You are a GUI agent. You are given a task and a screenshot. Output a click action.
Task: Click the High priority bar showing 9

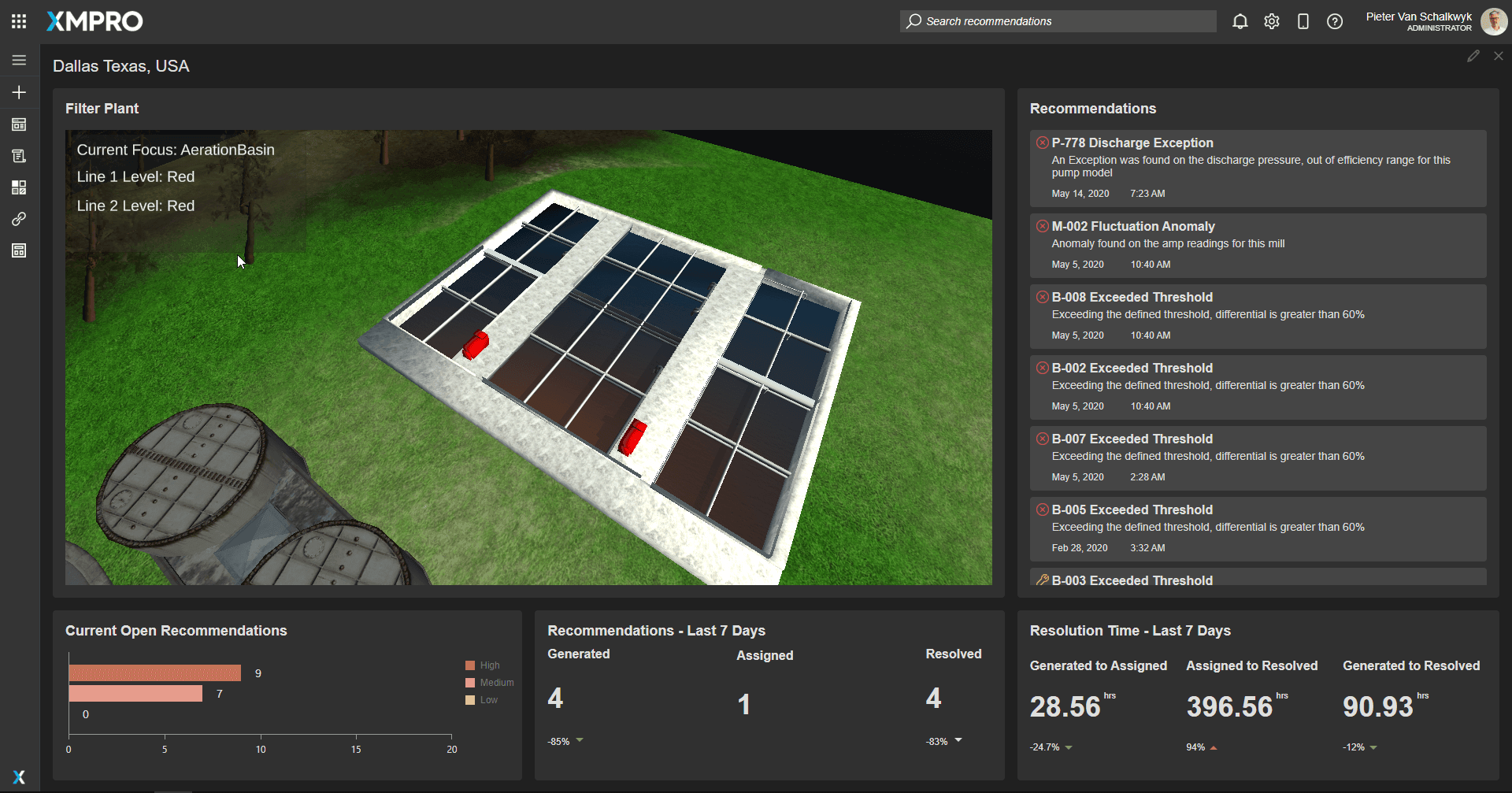pyautogui.click(x=154, y=673)
